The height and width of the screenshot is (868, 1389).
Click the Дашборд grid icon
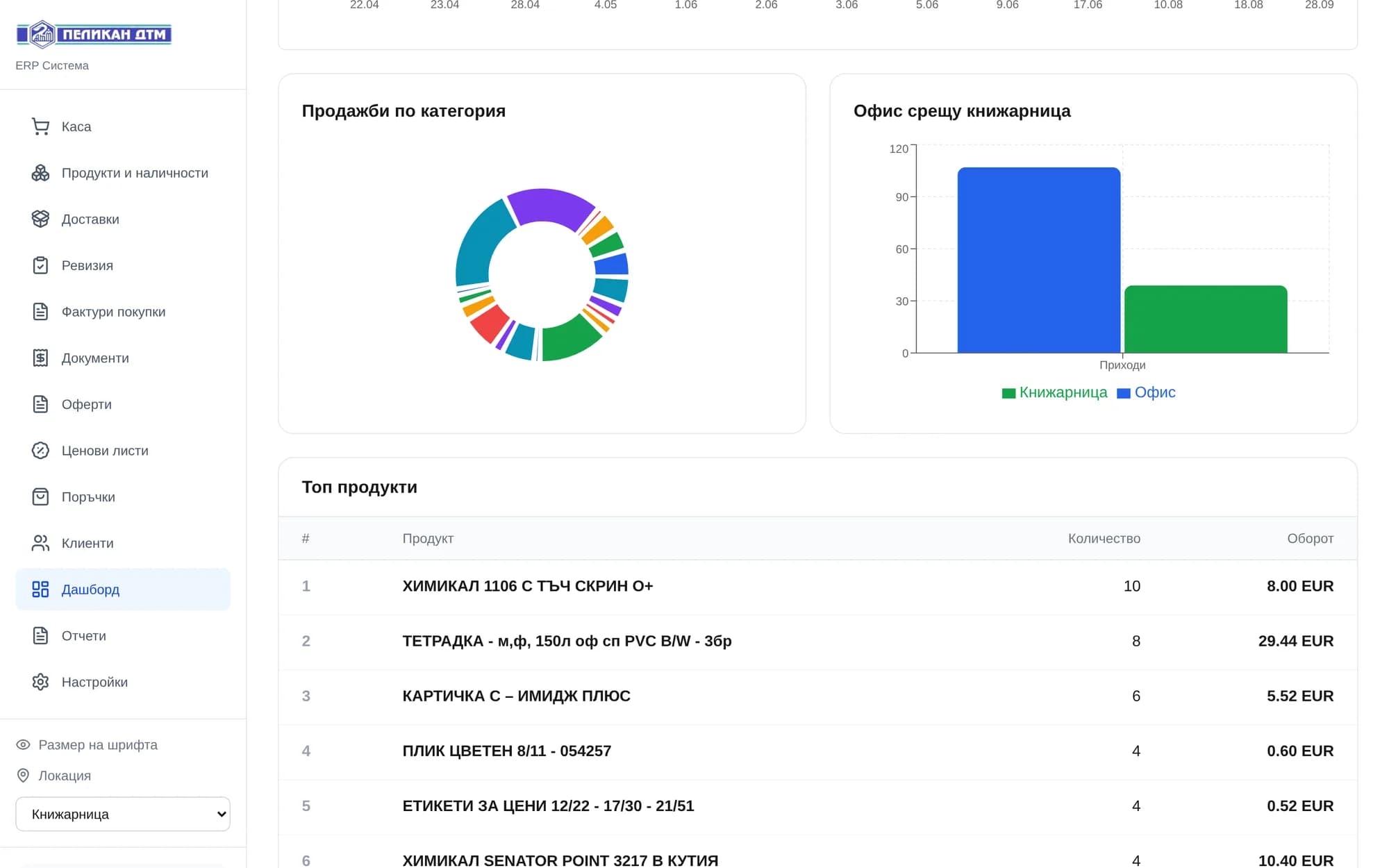point(40,590)
